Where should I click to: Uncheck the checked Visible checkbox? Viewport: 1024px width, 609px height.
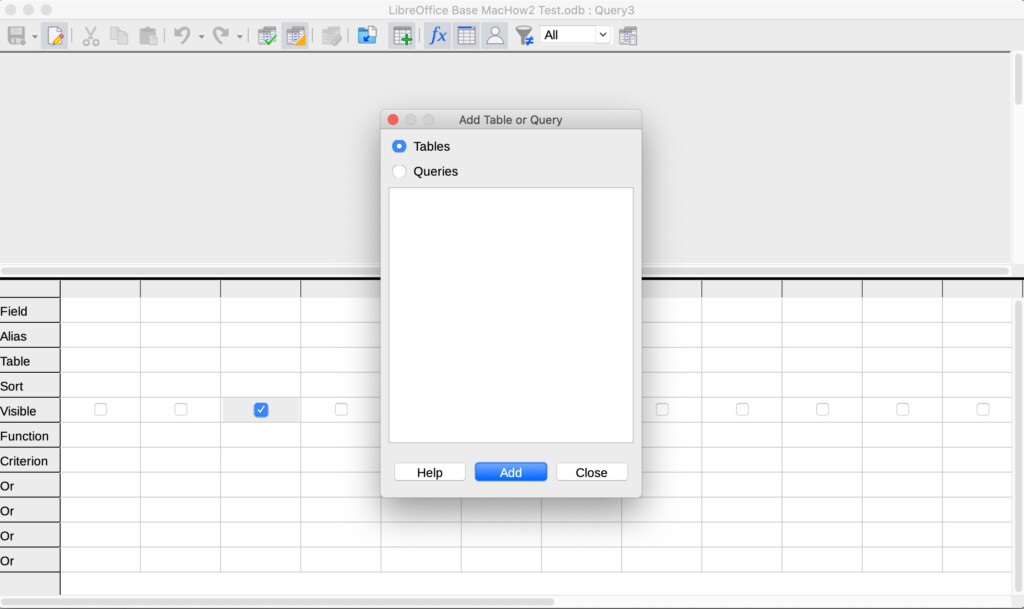click(261, 409)
